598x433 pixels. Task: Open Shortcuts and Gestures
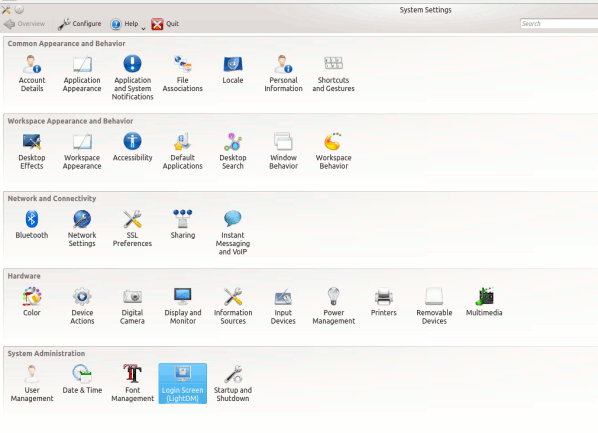[x=334, y=73]
